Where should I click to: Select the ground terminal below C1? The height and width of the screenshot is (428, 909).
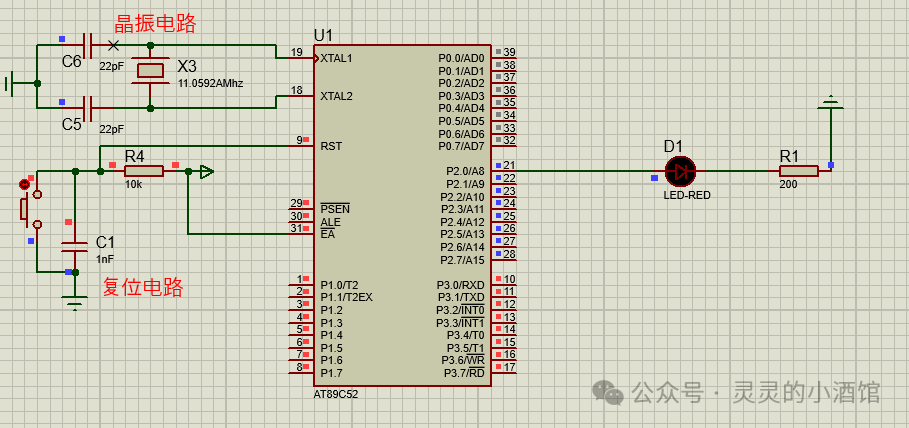[x=75, y=303]
